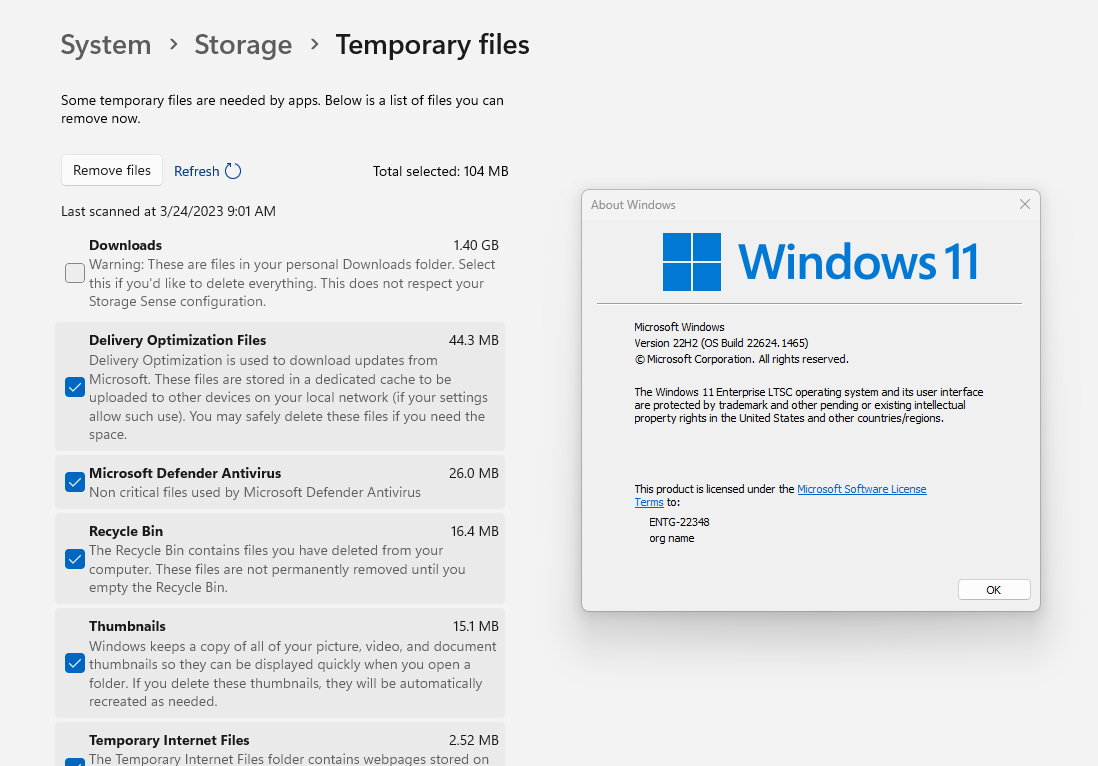Check the Downloads checkbox

[x=75, y=273]
